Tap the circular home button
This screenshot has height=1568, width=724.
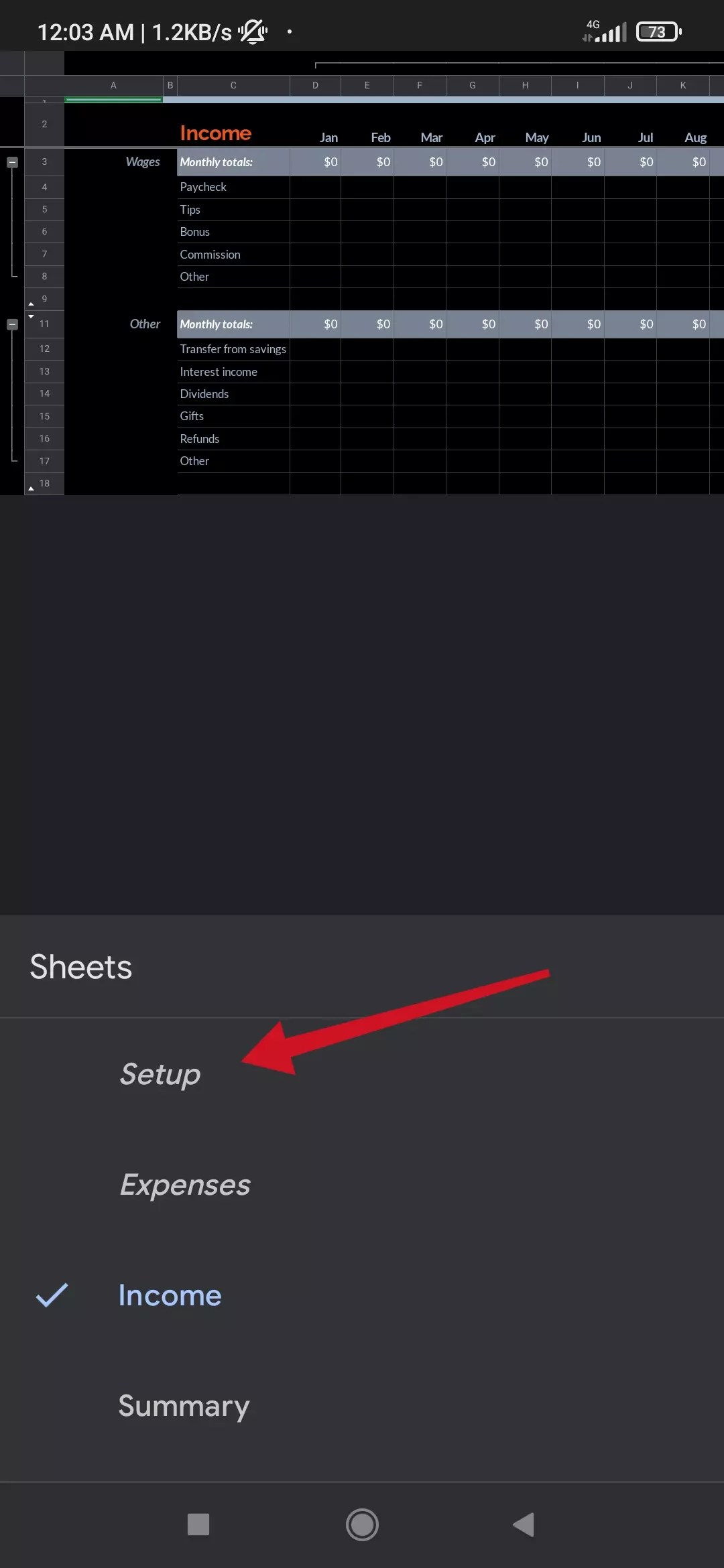pos(362,1524)
